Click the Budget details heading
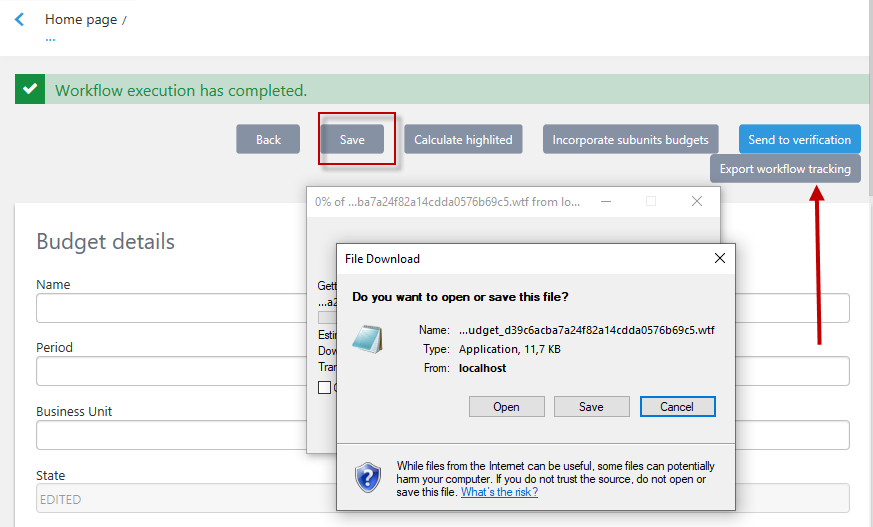 pos(105,242)
